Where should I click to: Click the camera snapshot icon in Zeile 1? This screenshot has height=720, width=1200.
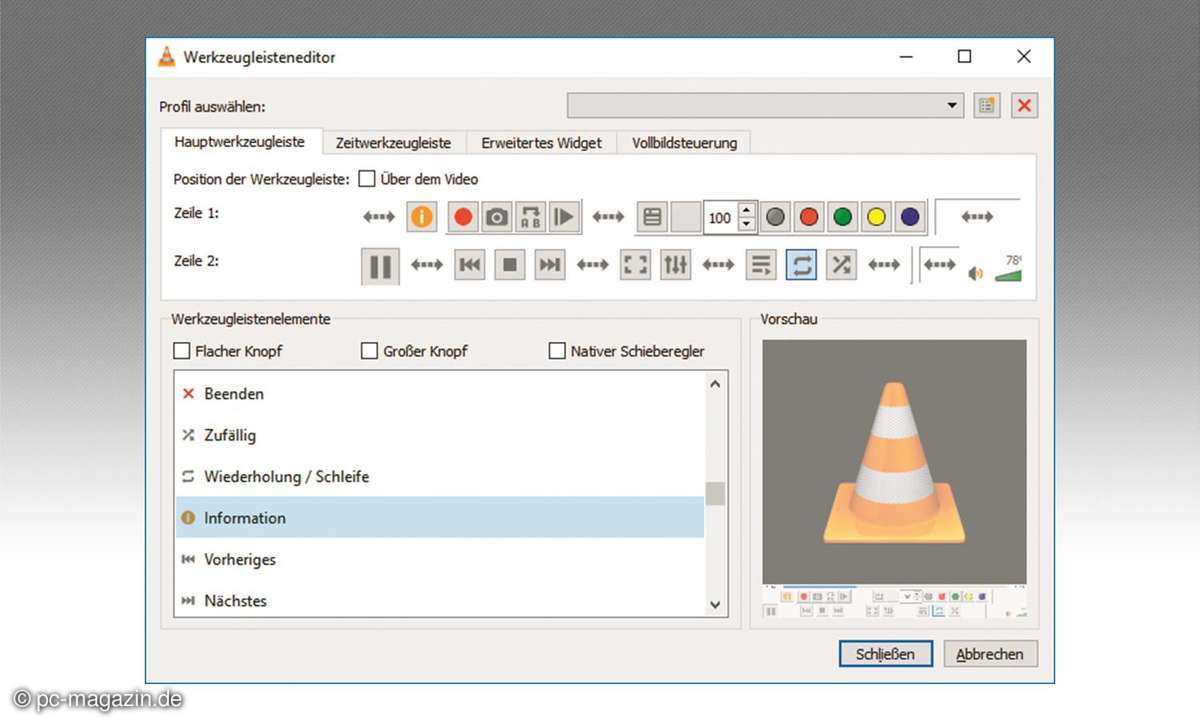pyautogui.click(x=496, y=217)
